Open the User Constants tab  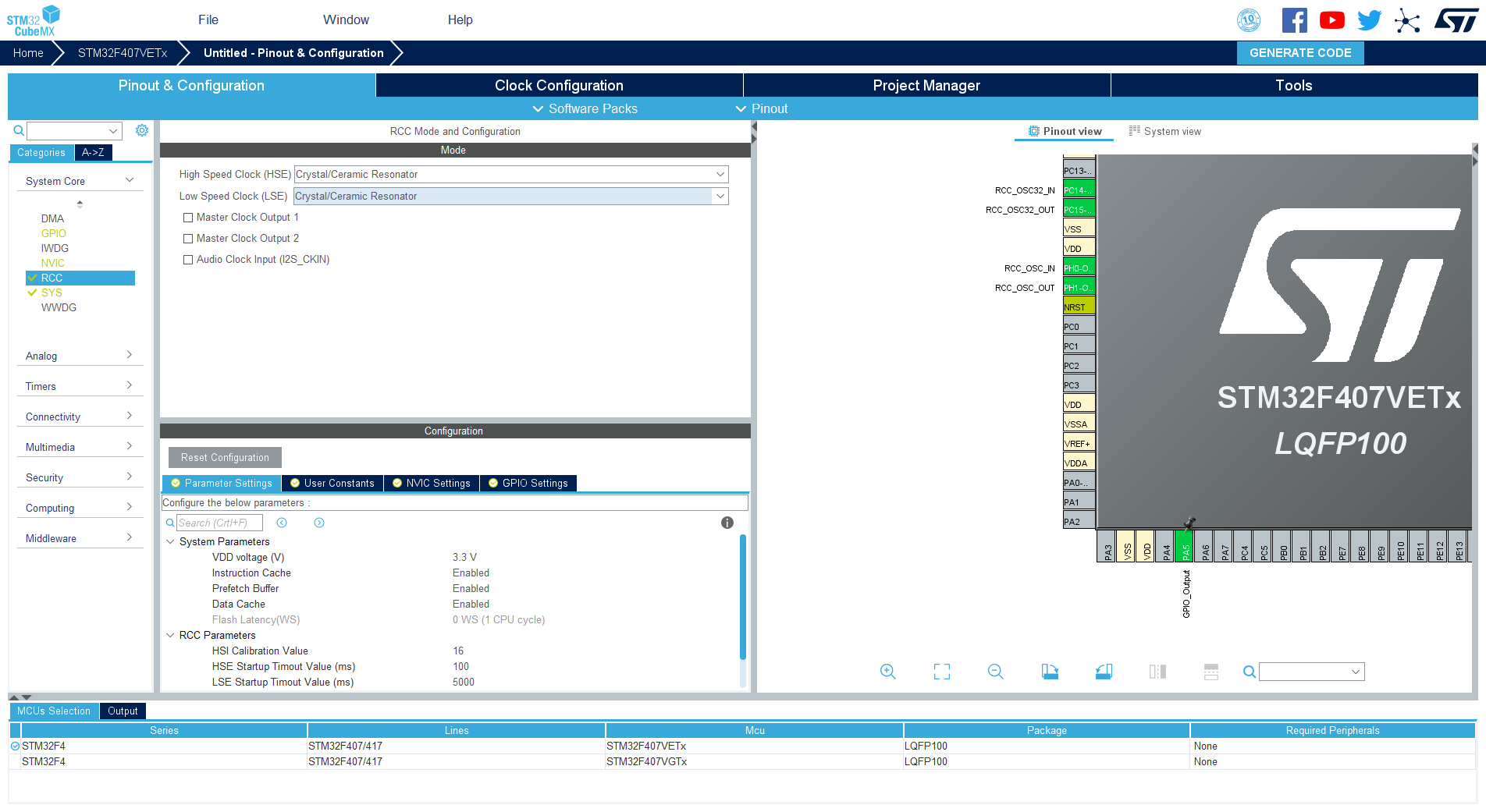tap(332, 484)
